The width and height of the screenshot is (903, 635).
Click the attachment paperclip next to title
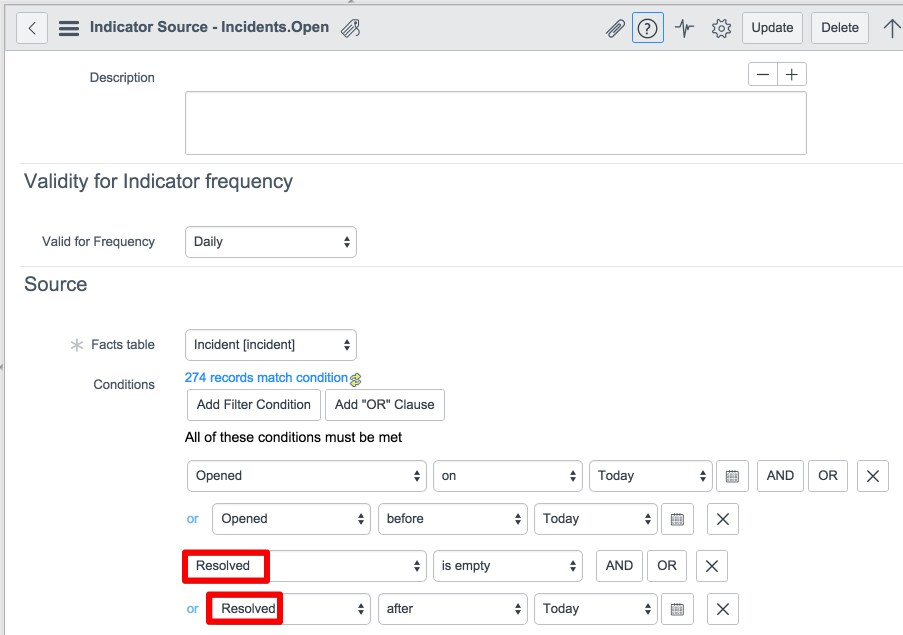(x=350, y=28)
